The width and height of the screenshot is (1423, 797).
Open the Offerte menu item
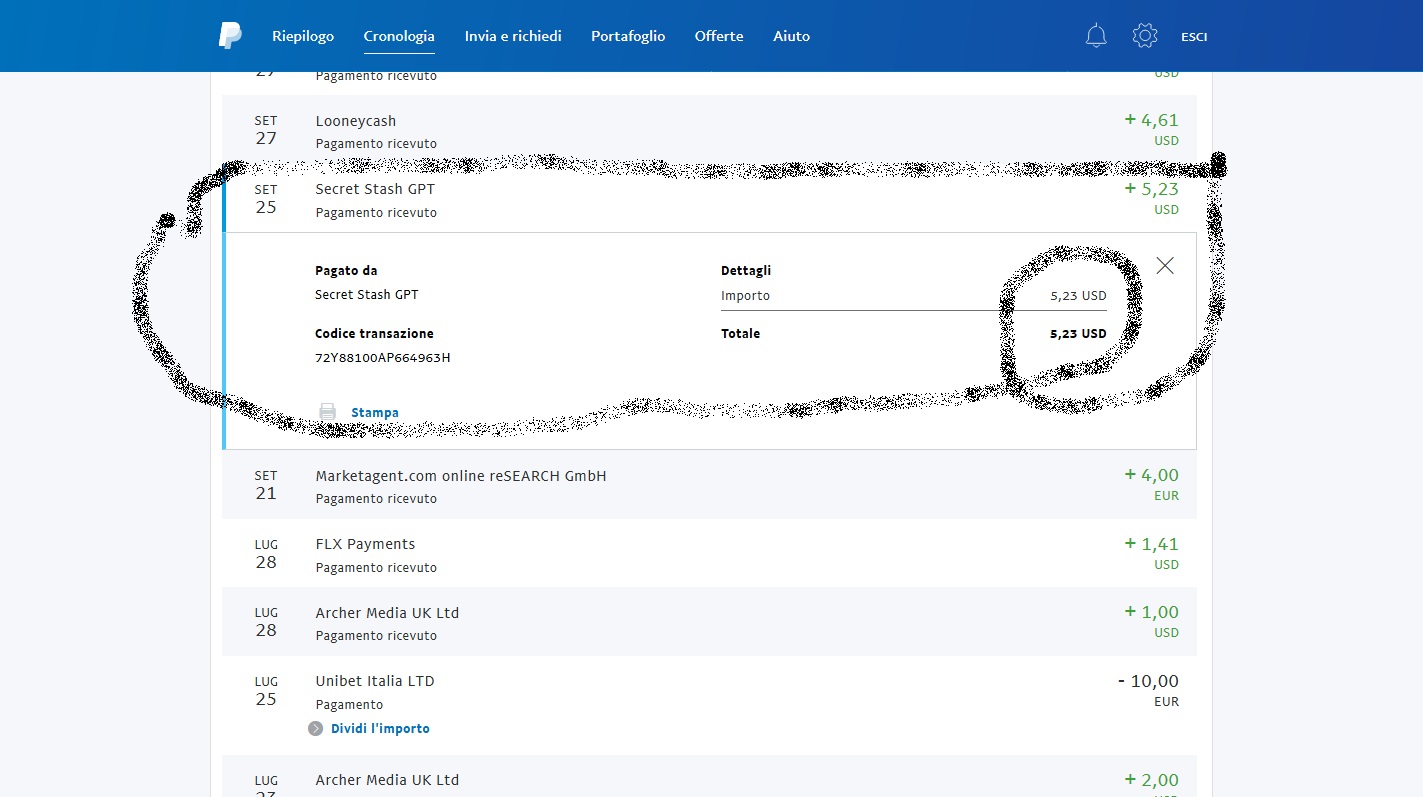coord(719,36)
